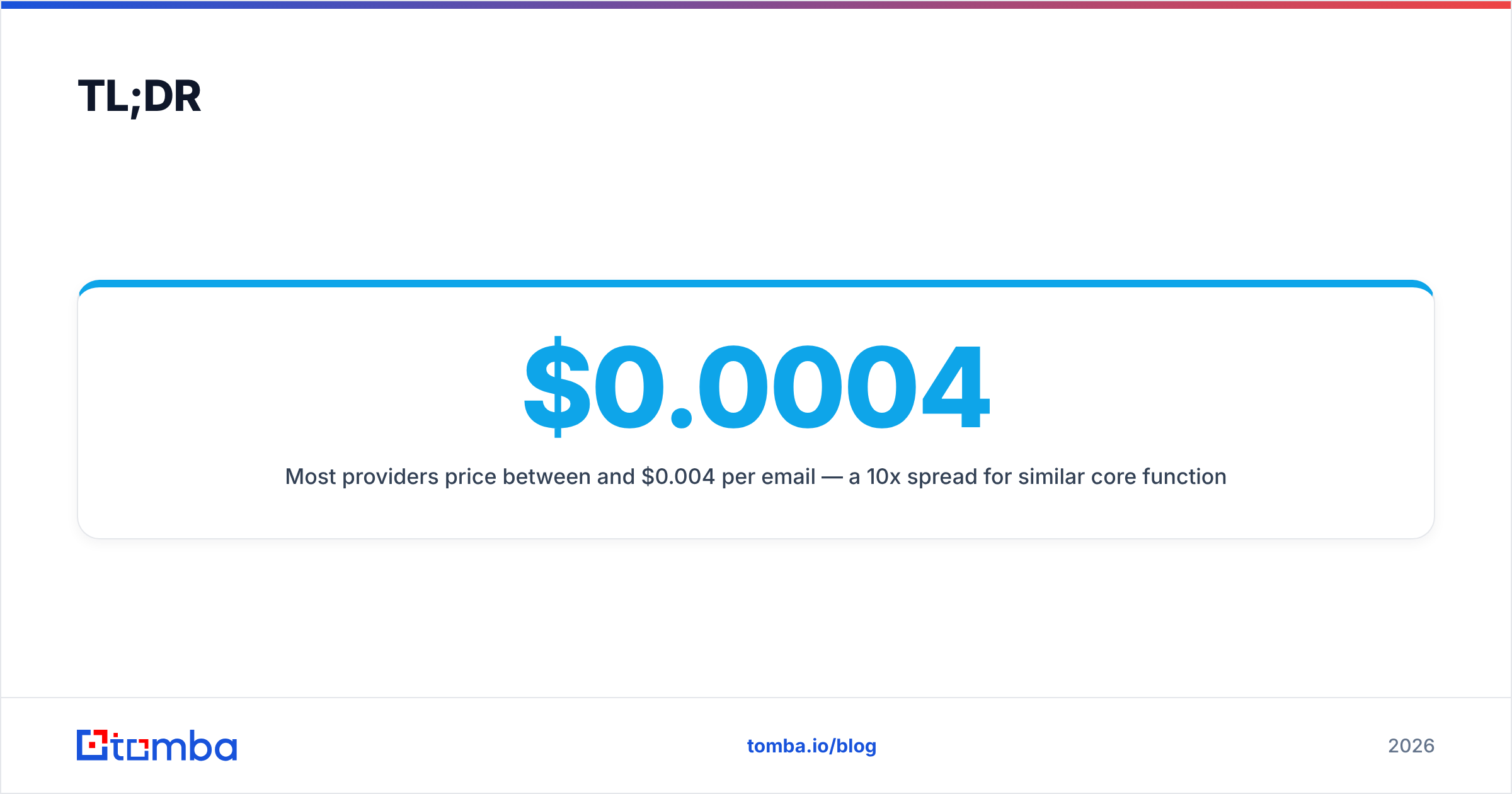Screen dimensions: 1512x794
Task: Select the TL;DR heading
Action: [x=139, y=97]
